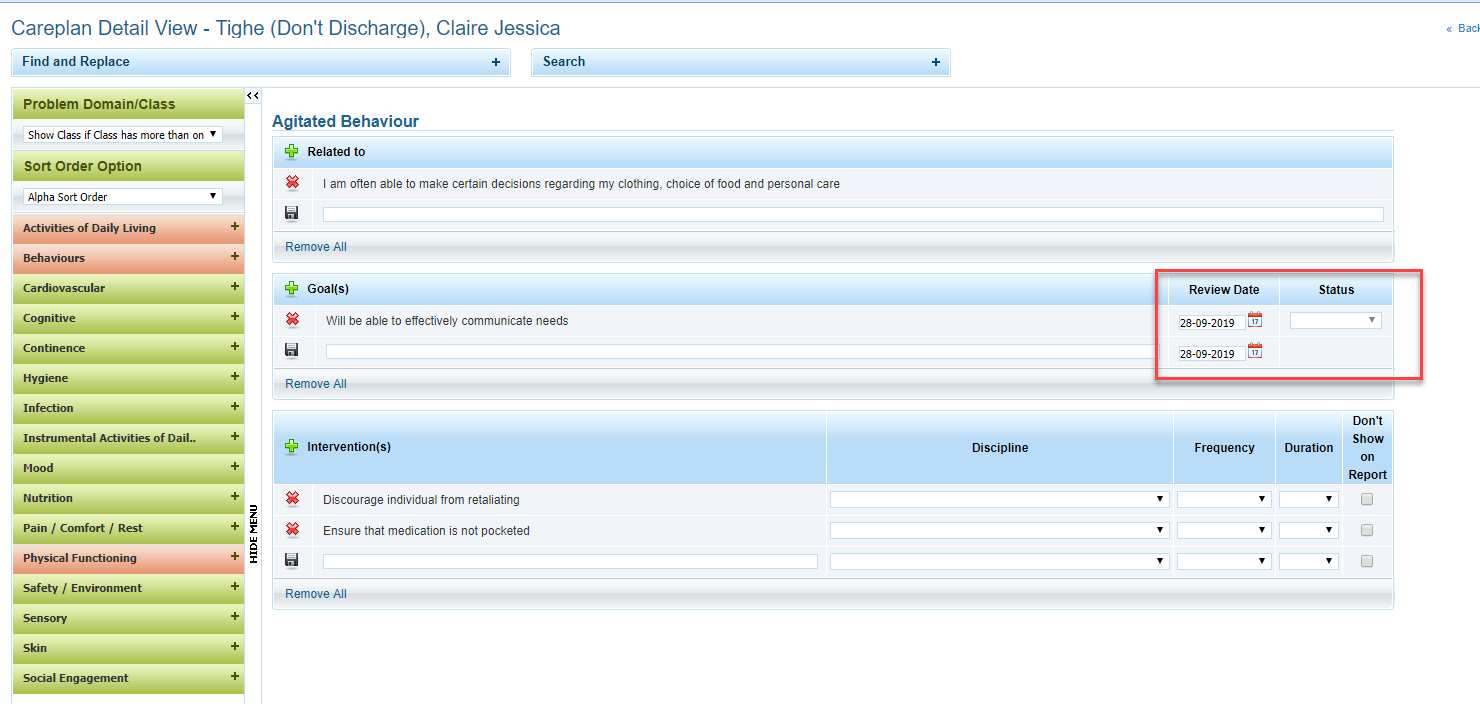Remove the effectively communicate needs goal
Image resolution: width=1480 pixels, height=704 pixels.
(x=292, y=320)
